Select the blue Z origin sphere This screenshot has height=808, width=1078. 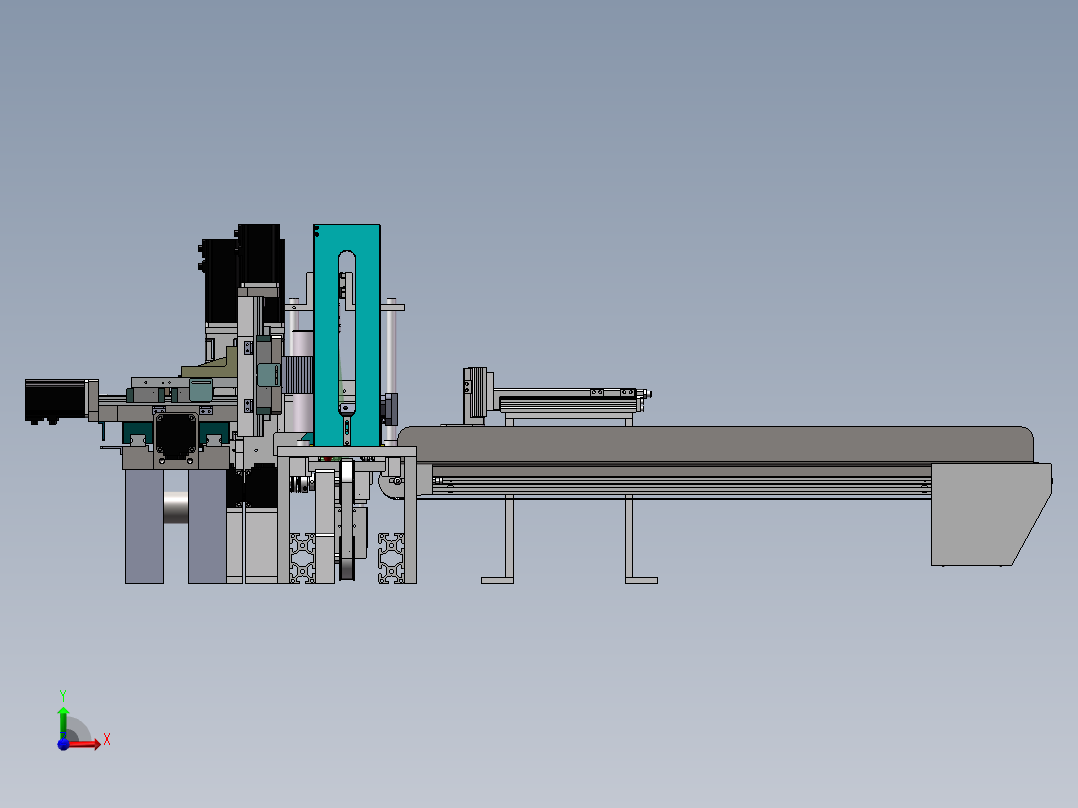63,745
